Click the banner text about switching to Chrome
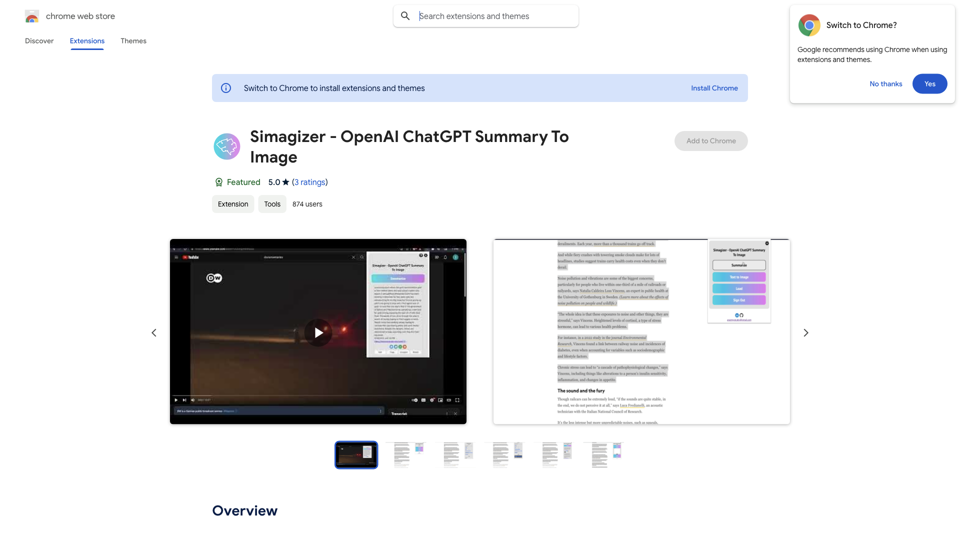Image resolution: width=960 pixels, height=540 pixels. click(334, 88)
